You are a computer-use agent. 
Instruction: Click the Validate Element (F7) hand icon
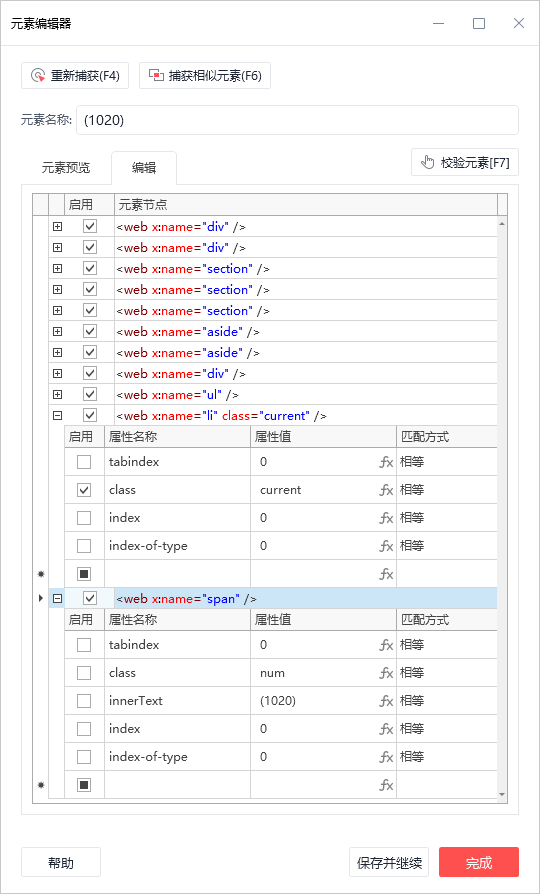pyautogui.click(x=428, y=163)
